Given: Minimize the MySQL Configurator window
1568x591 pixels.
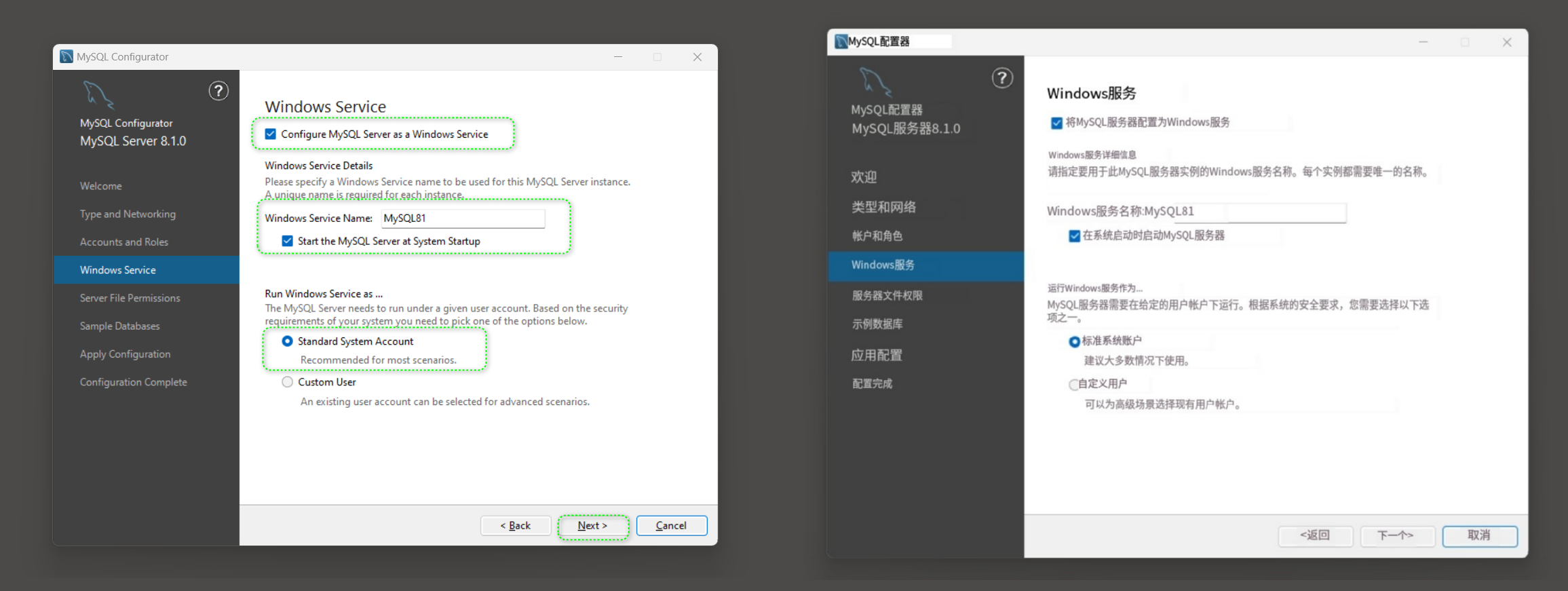Looking at the screenshot, I should [x=618, y=57].
